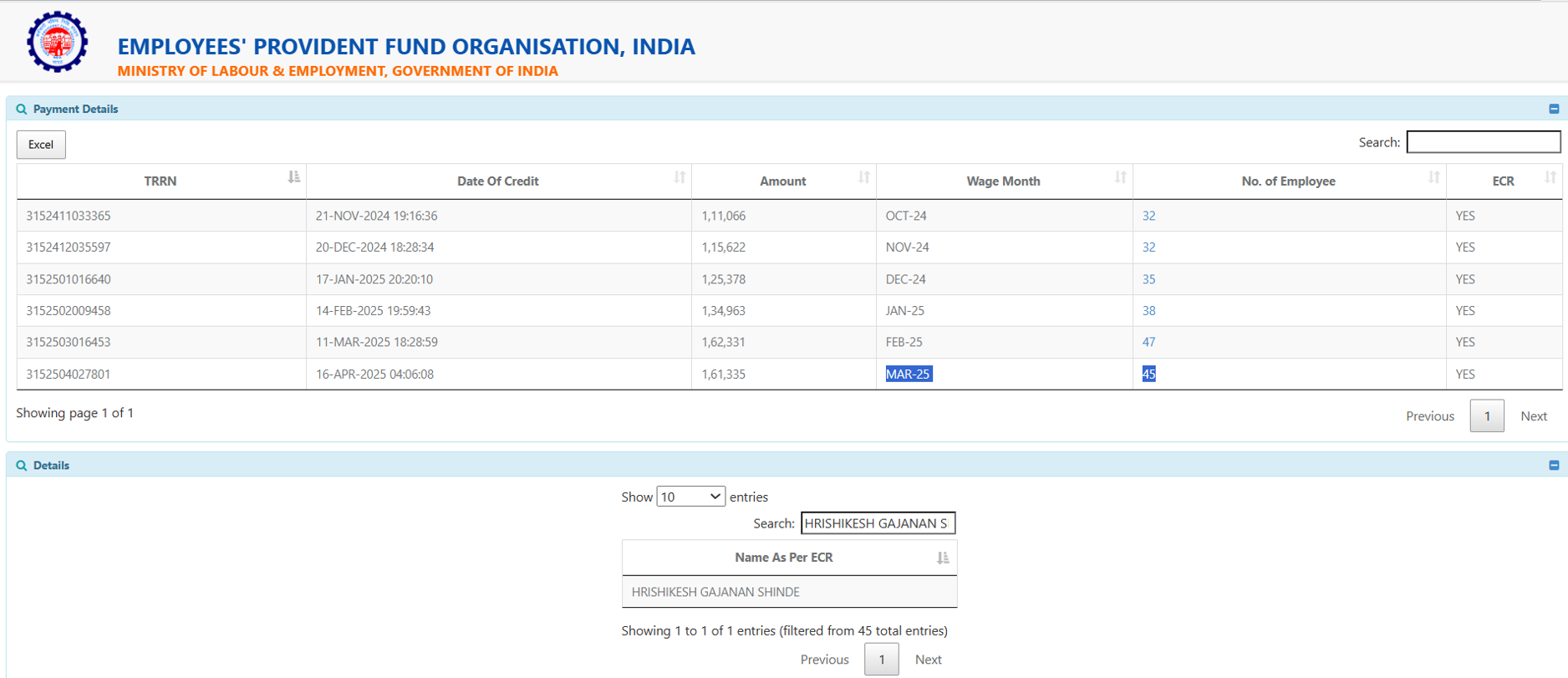Screen dimensions: 1568x678
Task: Collapse the Details panel
Action: click(1554, 465)
